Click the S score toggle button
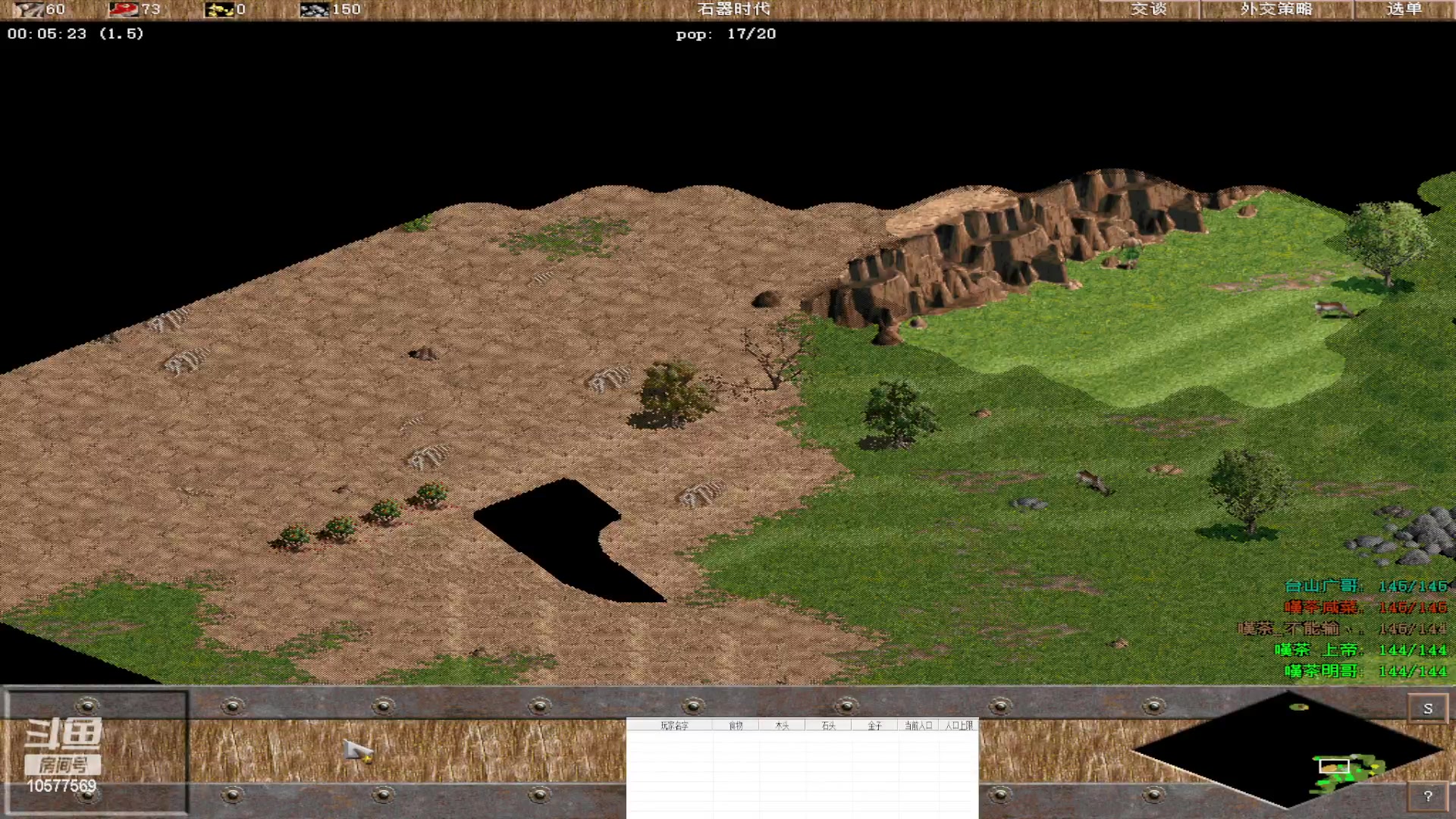1456x819 pixels. tap(1428, 708)
